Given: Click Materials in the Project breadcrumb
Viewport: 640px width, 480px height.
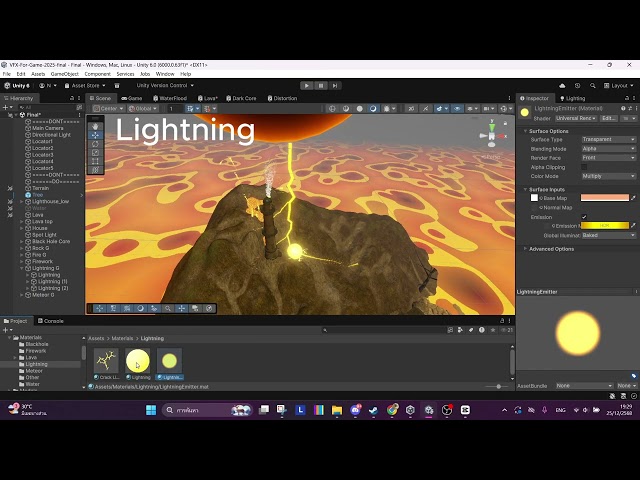Looking at the screenshot, I should click(x=122, y=338).
